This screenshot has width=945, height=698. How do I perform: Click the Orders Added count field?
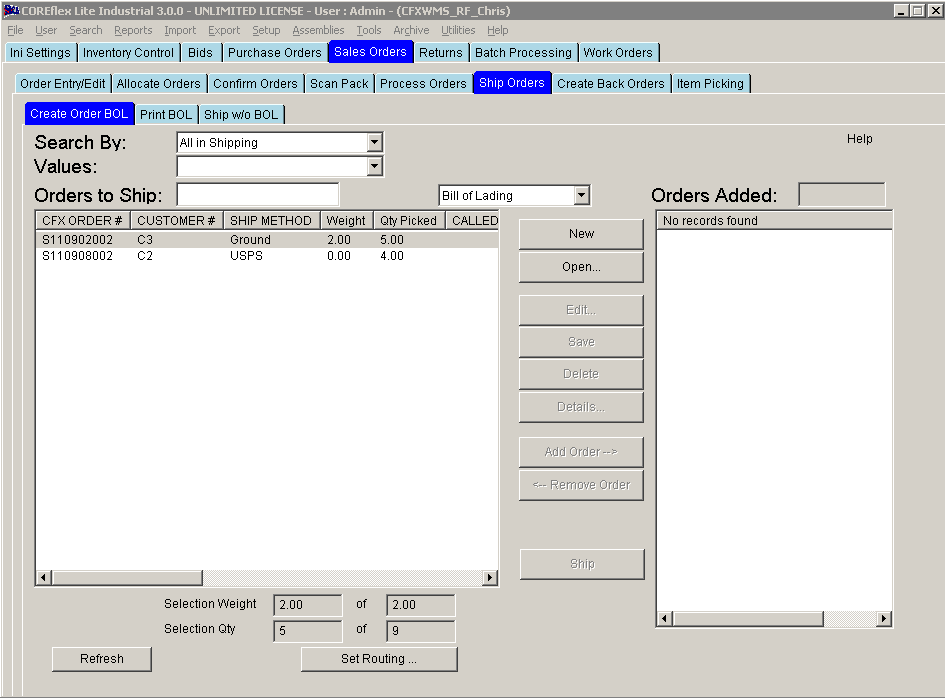point(842,195)
